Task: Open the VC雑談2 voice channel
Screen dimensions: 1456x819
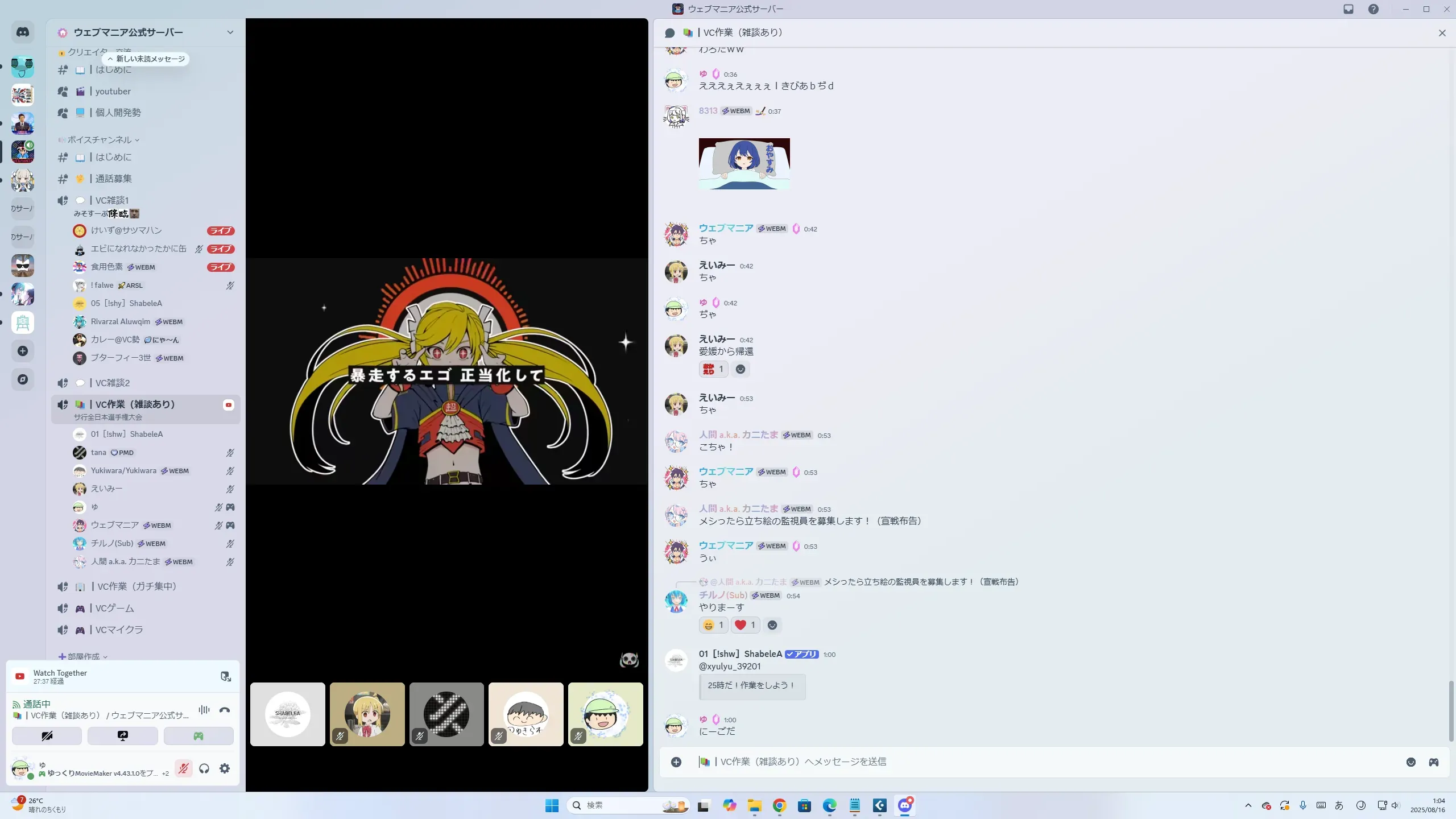Action: [113, 383]
